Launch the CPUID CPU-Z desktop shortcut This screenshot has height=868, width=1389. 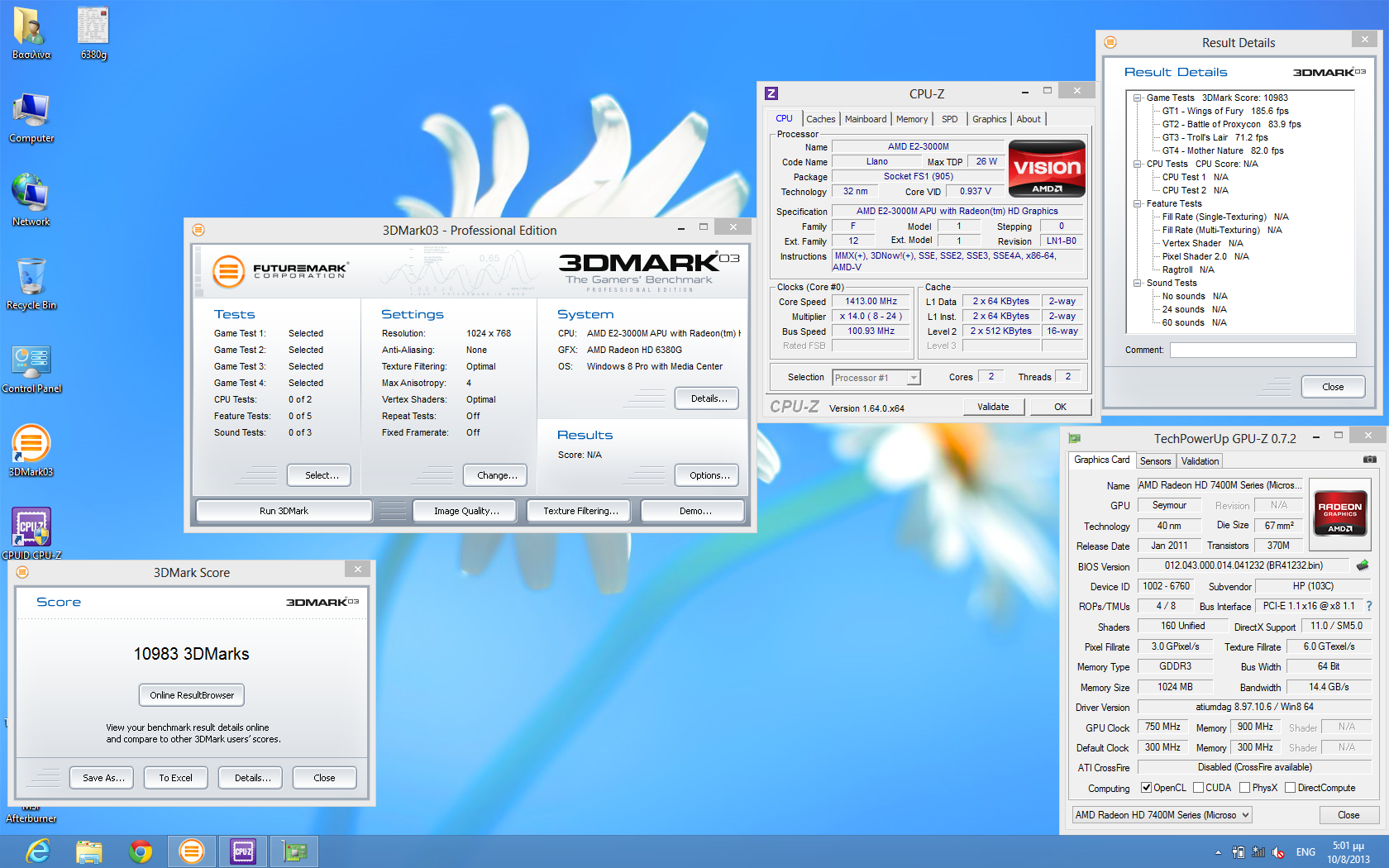31,533
